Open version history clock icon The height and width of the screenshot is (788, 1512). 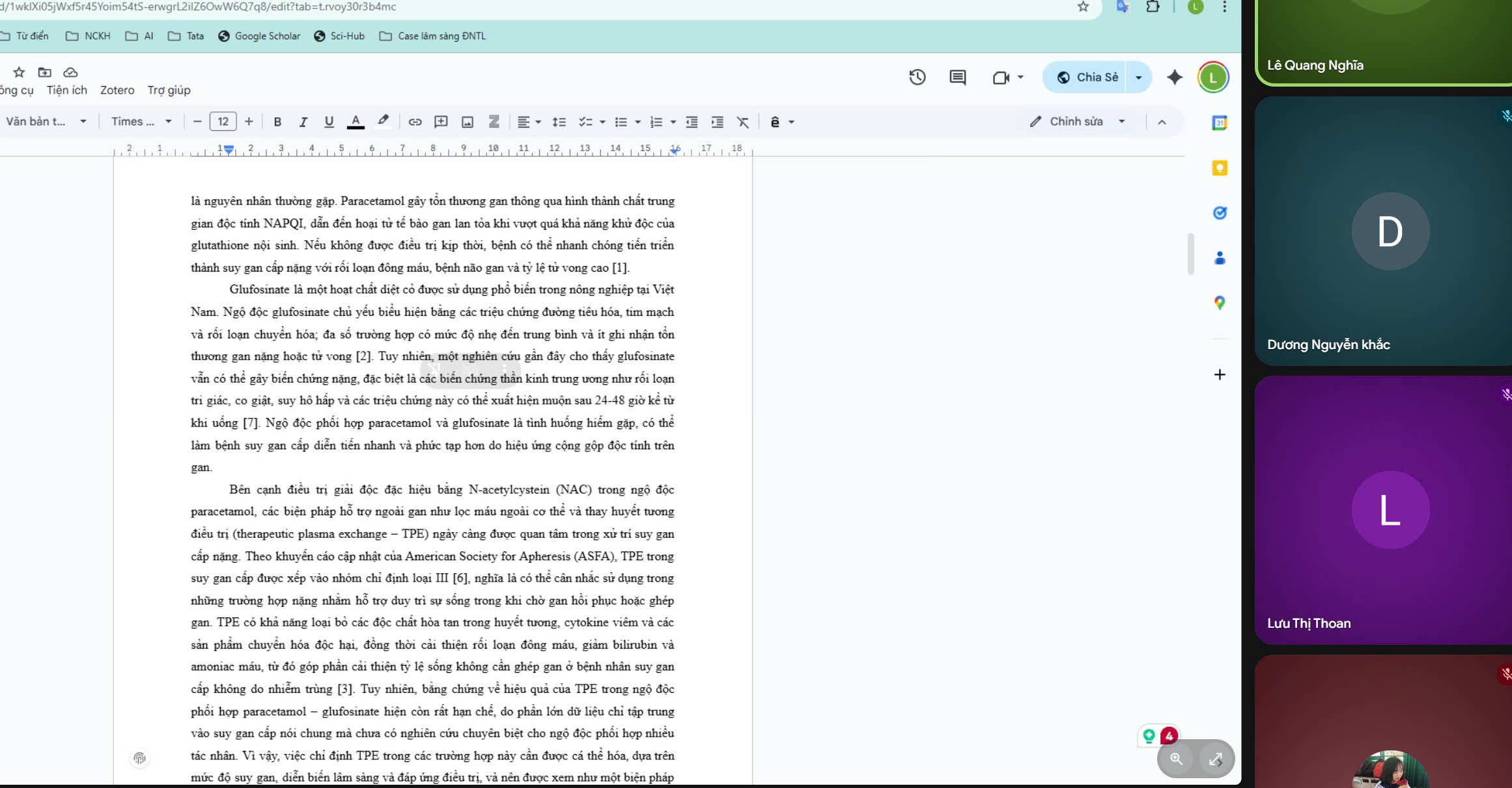pyautogui.click(x=917, y=77)
